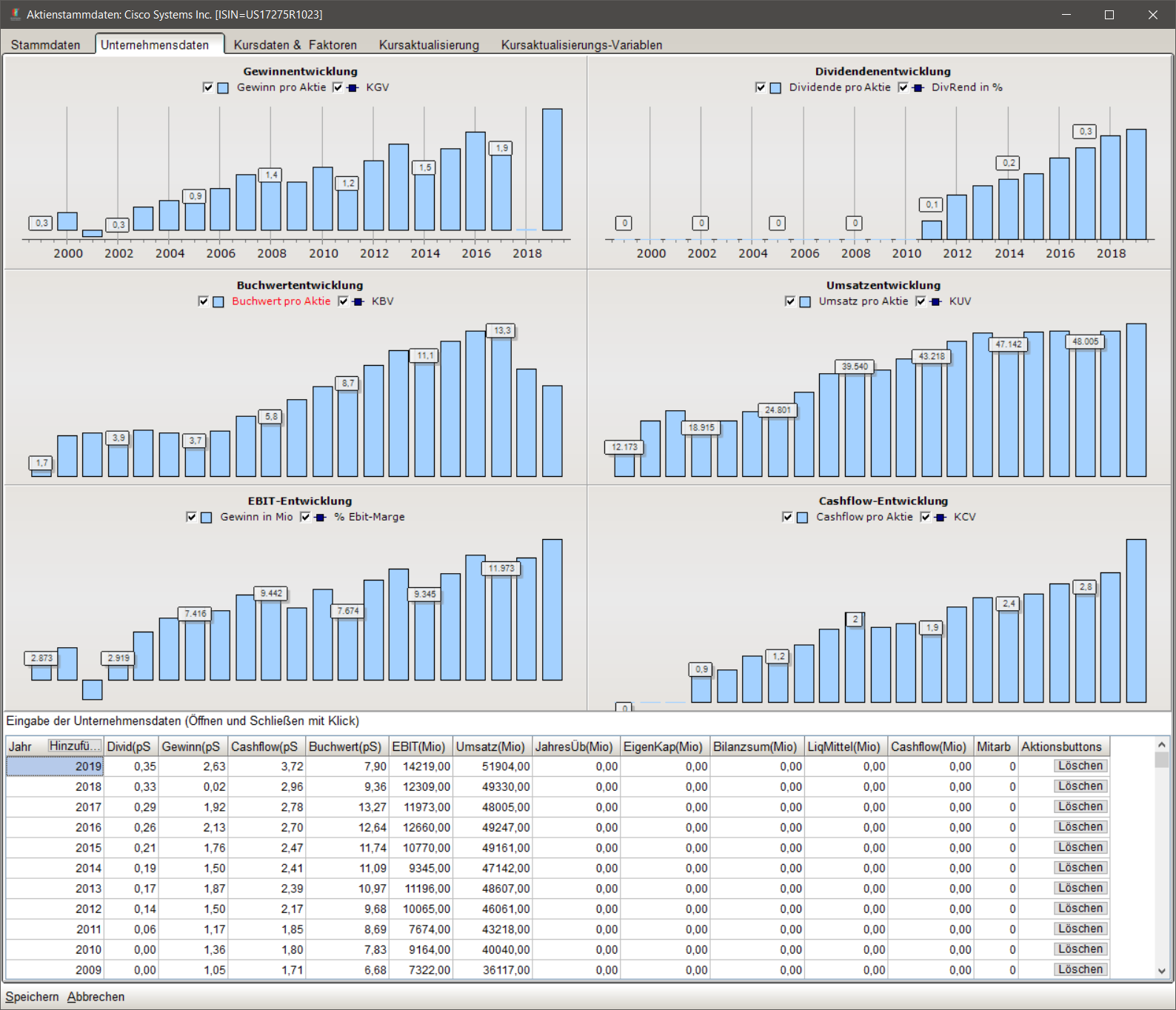Viewport: 1176px width, 1010px height.
Task: Click the Umsatz(Mio) column header
Action: (x=491, y=746)
